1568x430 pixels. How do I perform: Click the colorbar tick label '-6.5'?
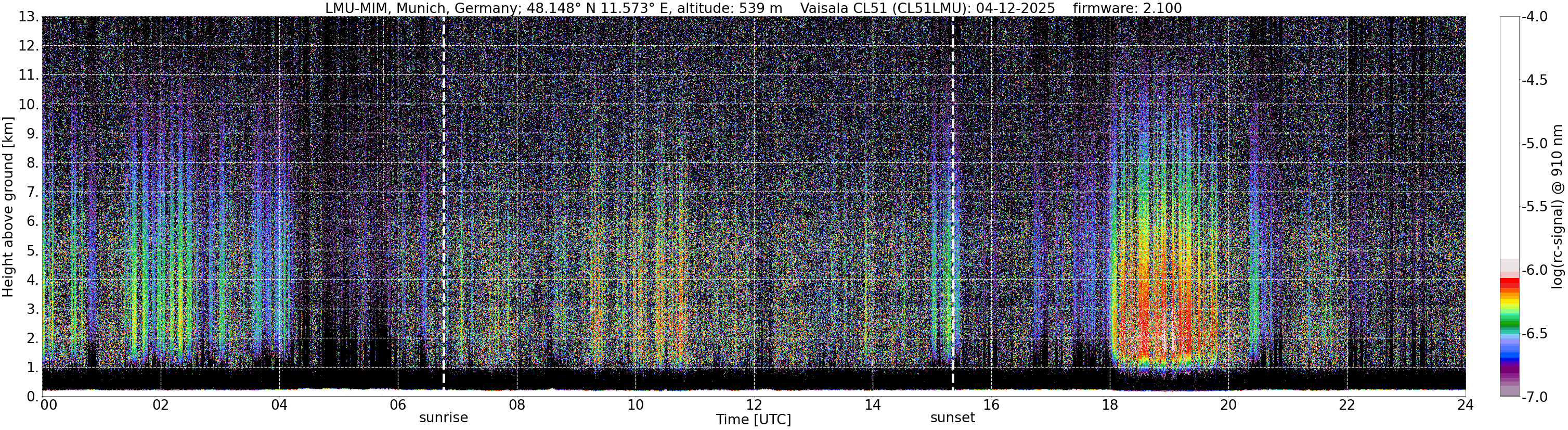1535,334
